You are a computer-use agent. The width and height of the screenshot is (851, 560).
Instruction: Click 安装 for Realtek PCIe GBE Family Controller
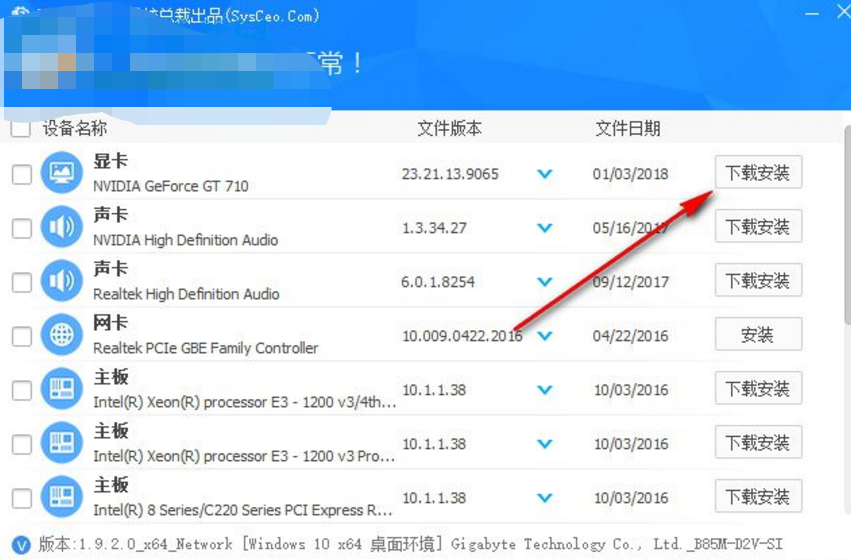pos(758,334)
